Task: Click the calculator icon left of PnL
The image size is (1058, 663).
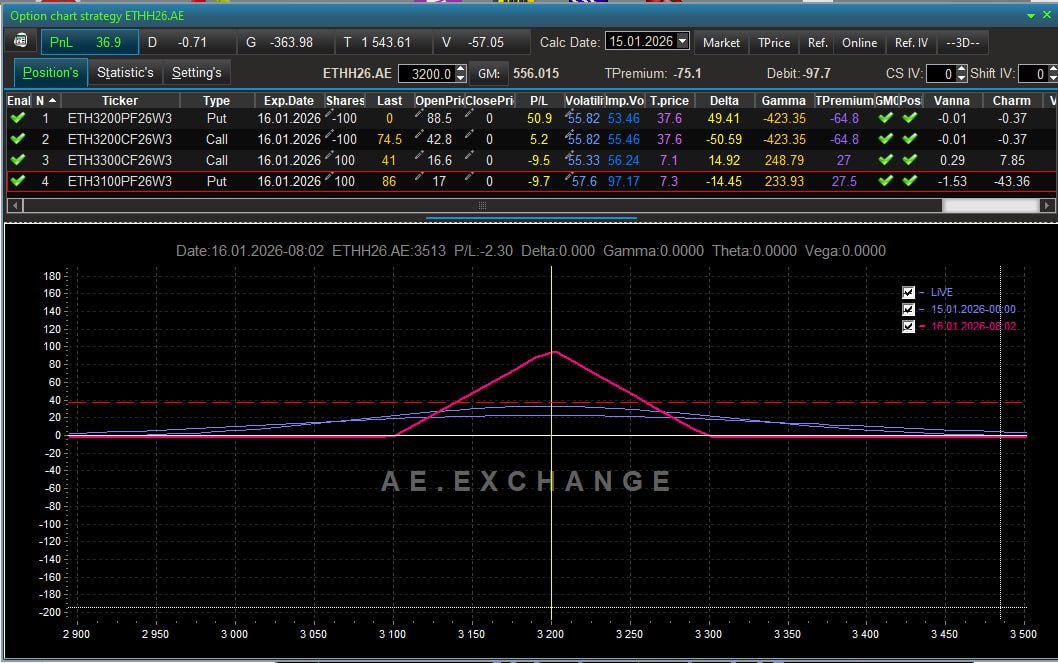Action: tap(21, 42)
